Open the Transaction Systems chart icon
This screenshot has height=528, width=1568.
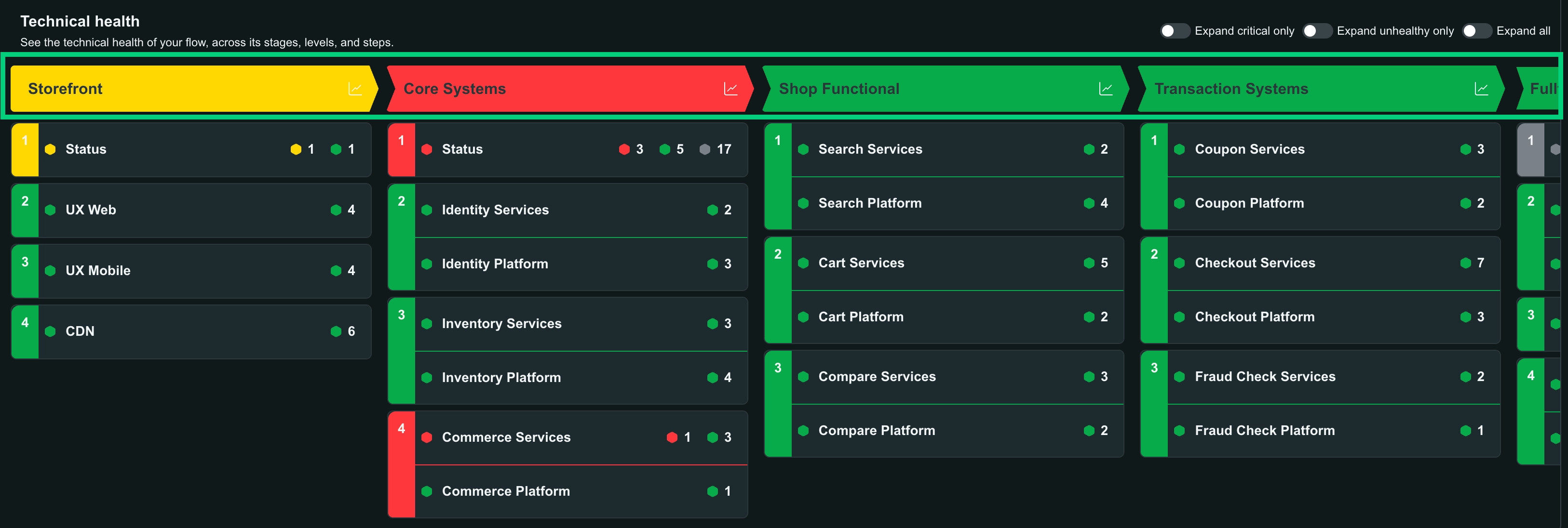tap(1482, 89)
